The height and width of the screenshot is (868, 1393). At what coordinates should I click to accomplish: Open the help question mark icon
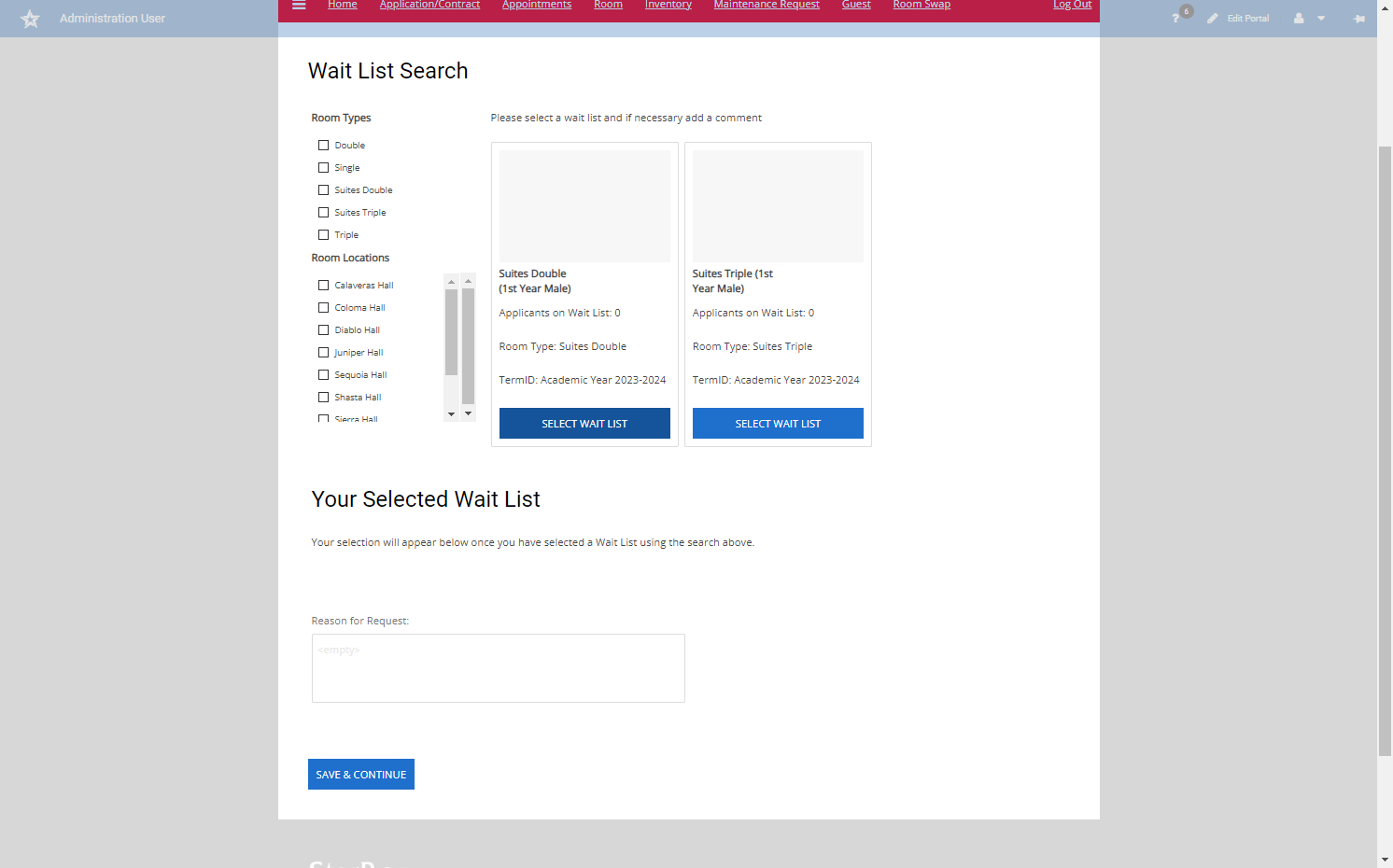click(1175, 19)
